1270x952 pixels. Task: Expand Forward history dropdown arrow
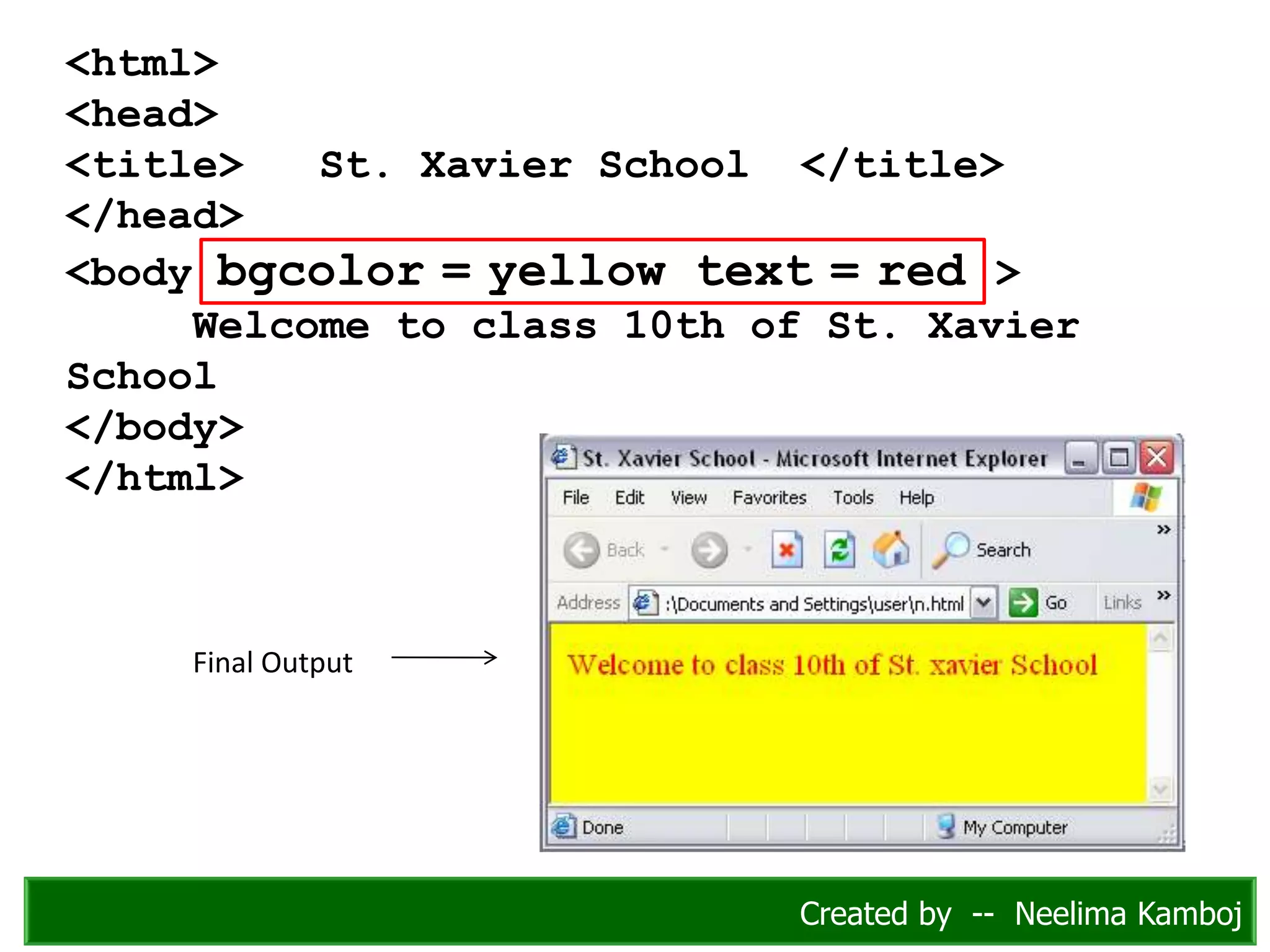tap(747, 549)
